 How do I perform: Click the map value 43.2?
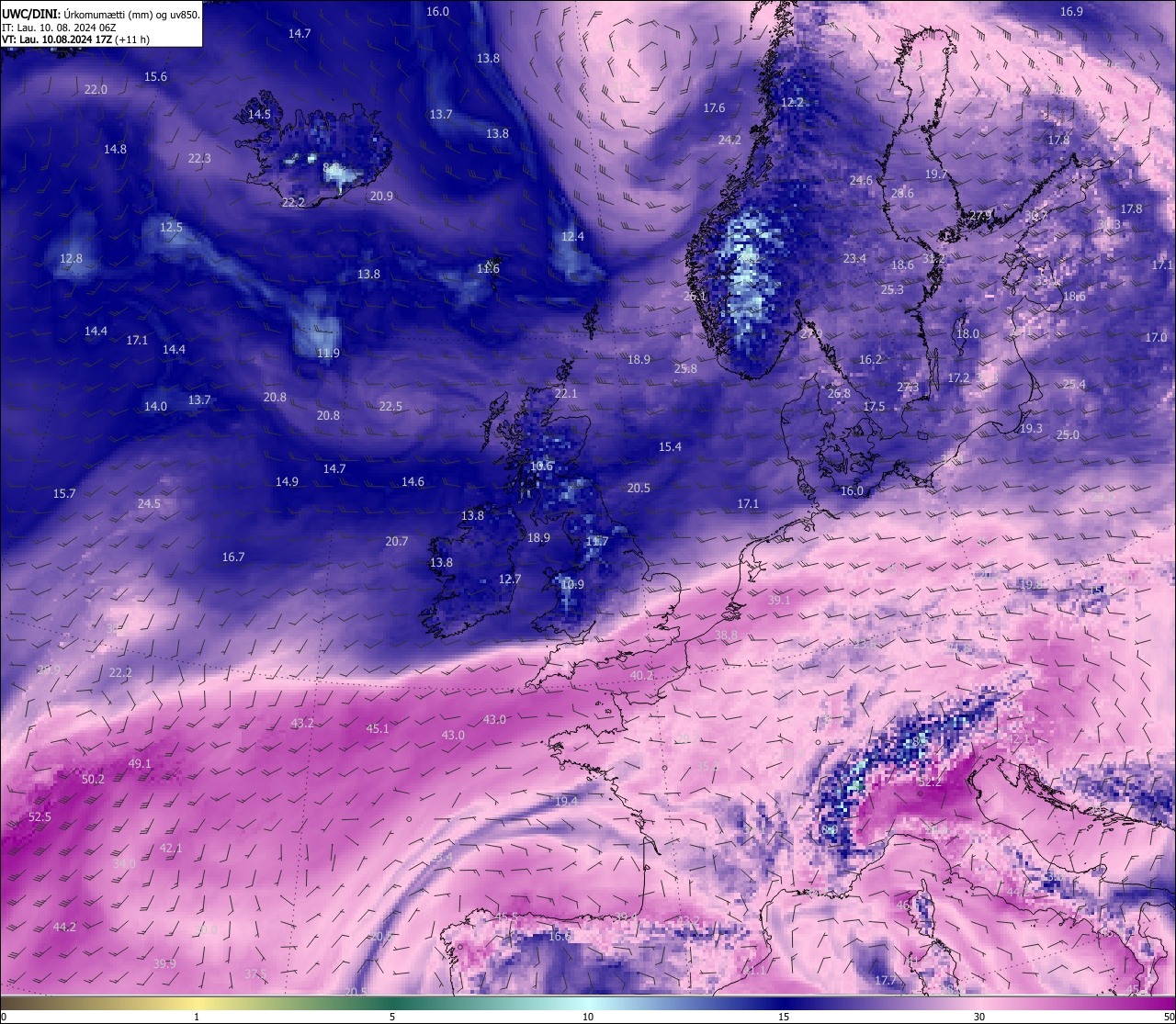coord(302,724)
